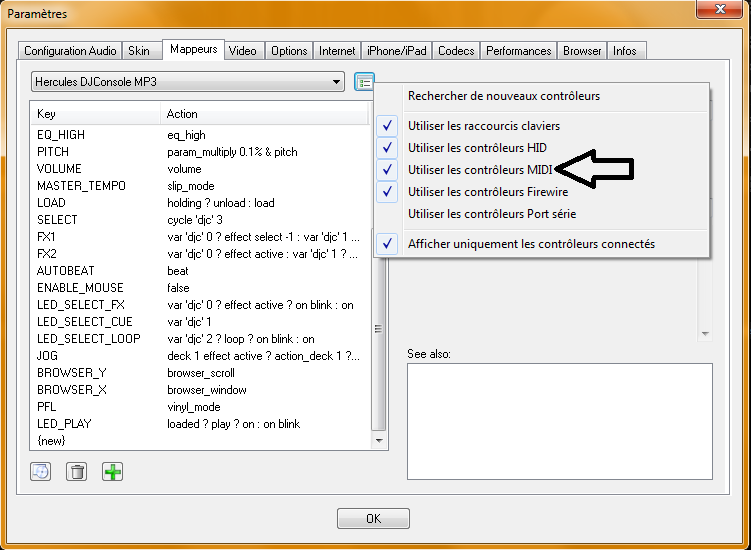
Task: Sort by the Key column header
Action: click(x=95, y=114)
